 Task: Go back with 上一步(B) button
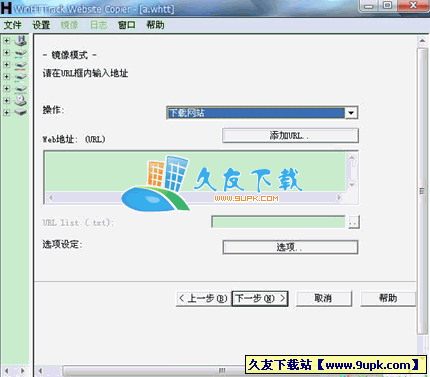click(x=204, y=298)
